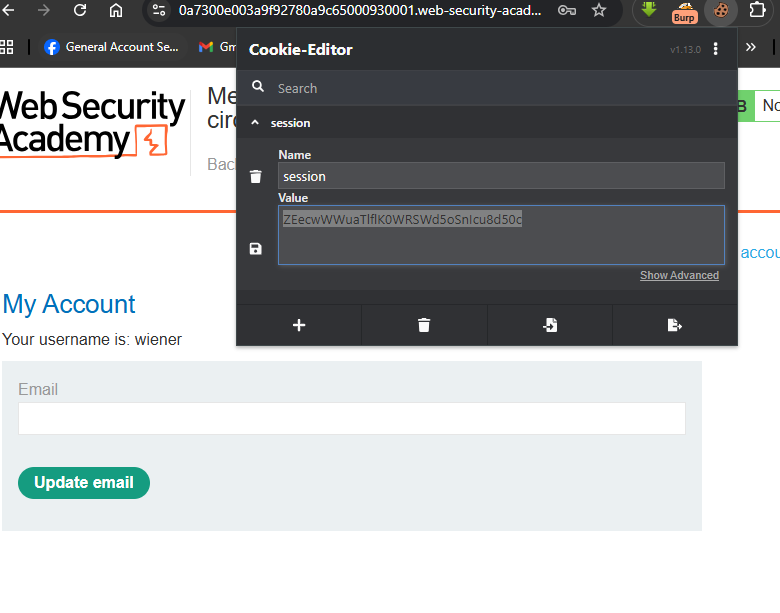Viewport: 780px width, 613px height.
Task: Bookmark this page with the star
Action: (x=599, y=10)
